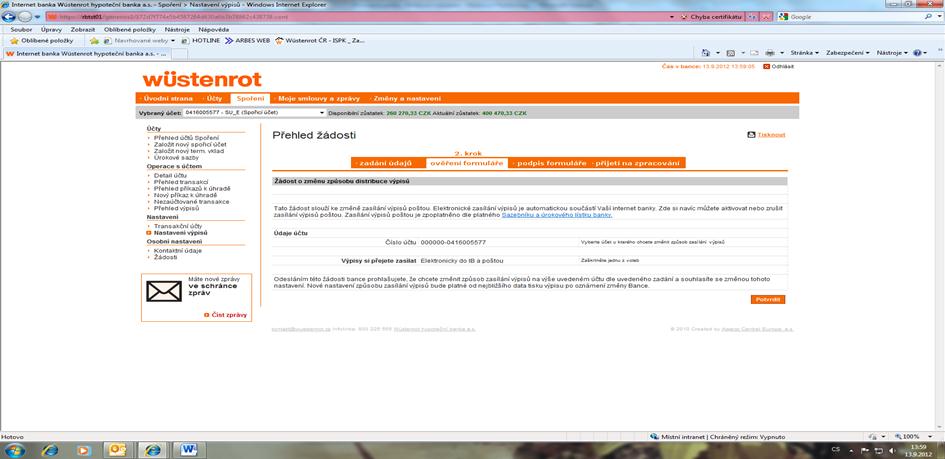945x459 pixels.
Task: Open Nezaúčtované transakce link
Action: (x=191, y=202)
